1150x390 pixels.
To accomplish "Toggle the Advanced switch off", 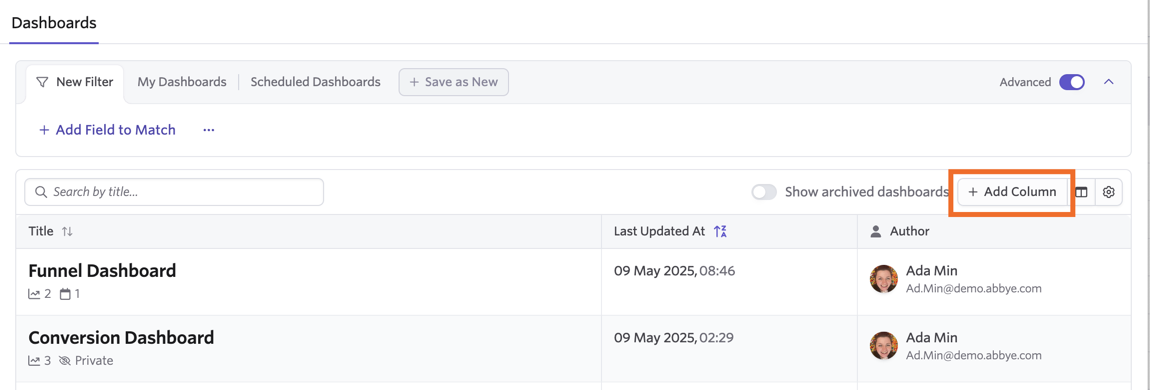I will click(1072, 82).
